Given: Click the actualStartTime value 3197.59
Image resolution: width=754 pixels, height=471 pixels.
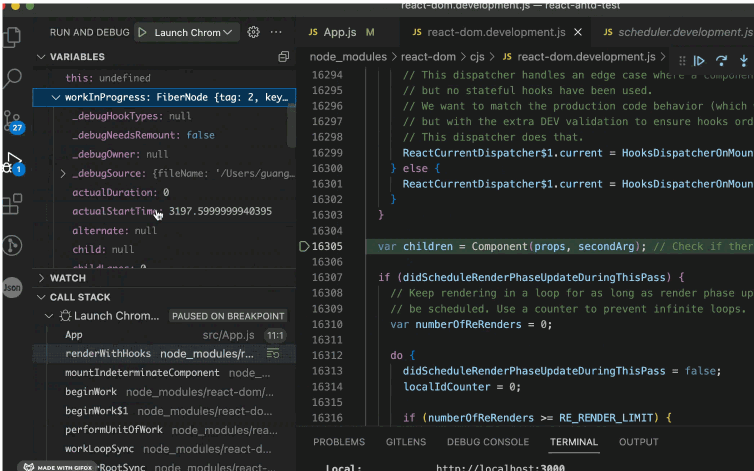Looking at the screenshot, I should [x=220, y=211].
